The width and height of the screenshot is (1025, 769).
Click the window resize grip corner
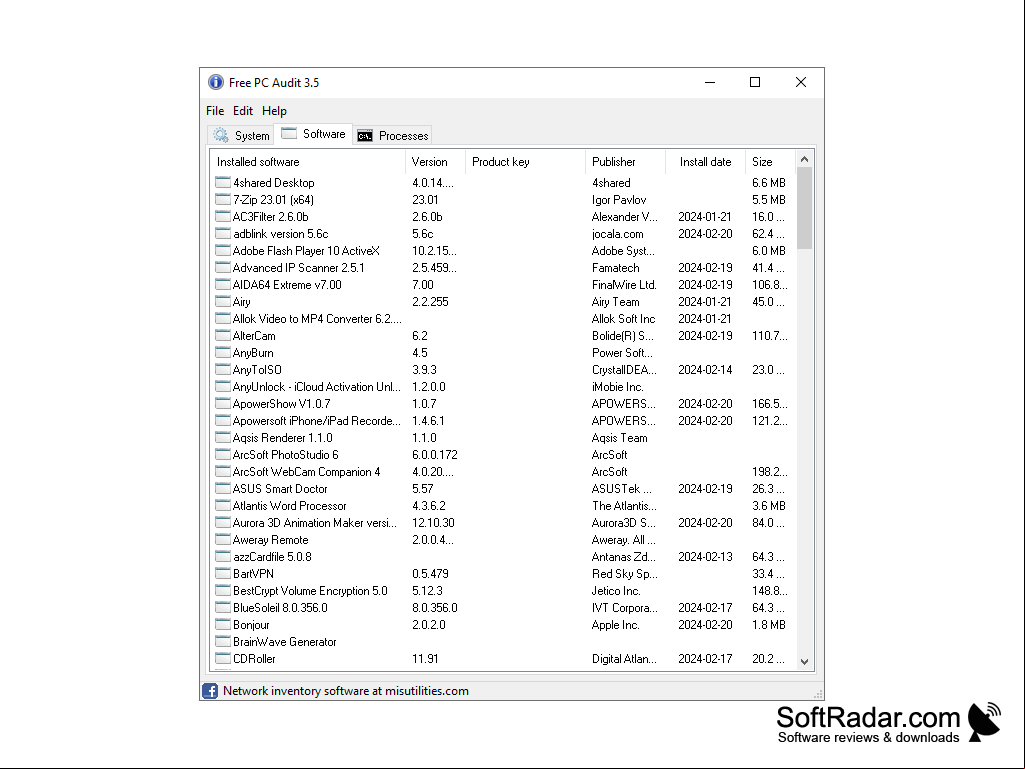817,694
